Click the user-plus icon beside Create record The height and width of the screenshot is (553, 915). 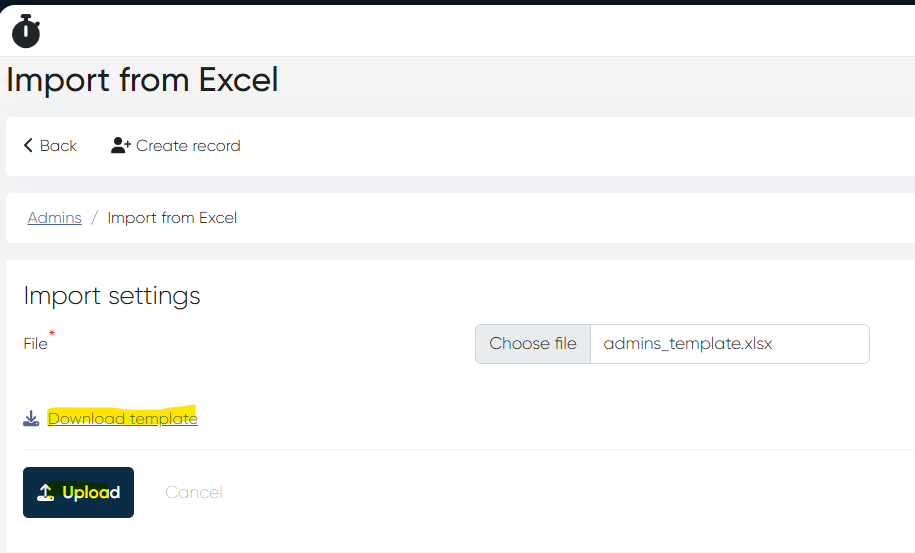click(121, 146)
